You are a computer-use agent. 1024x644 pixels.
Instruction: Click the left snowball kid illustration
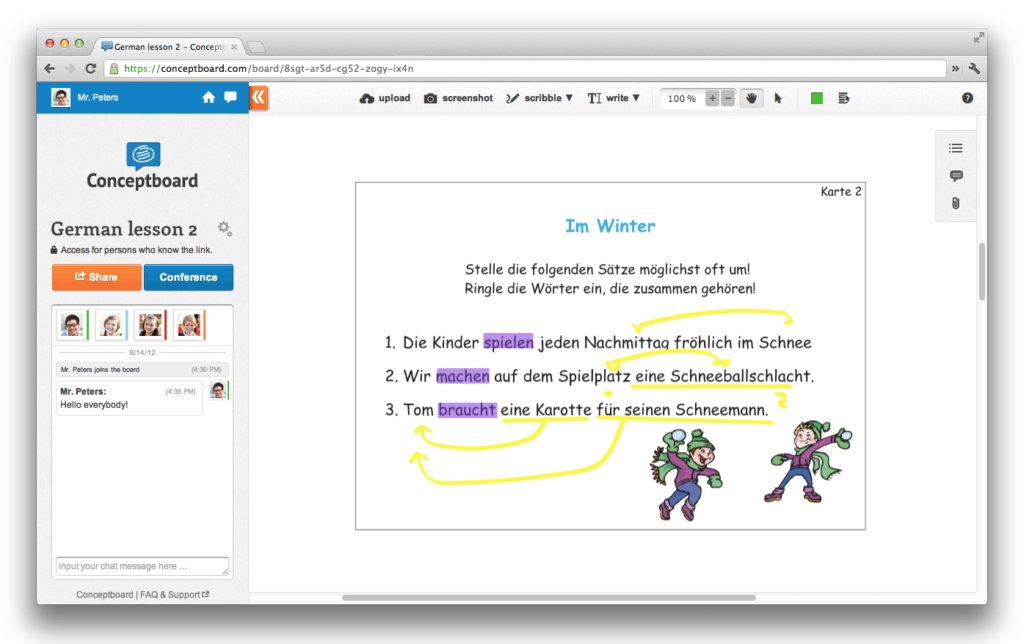pos(686,474)
